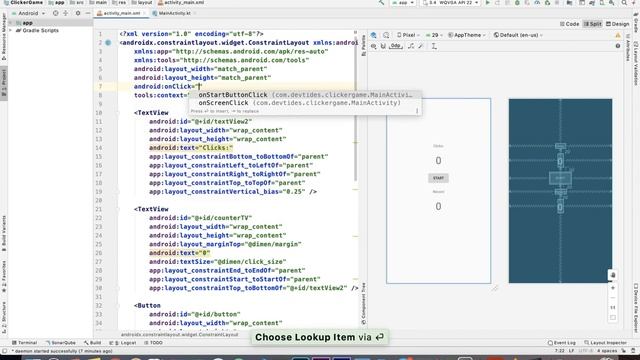Viewport: 640px width, 360px height.
Task: Click the layout warning triangle icon
Action: tap(618, 36)
